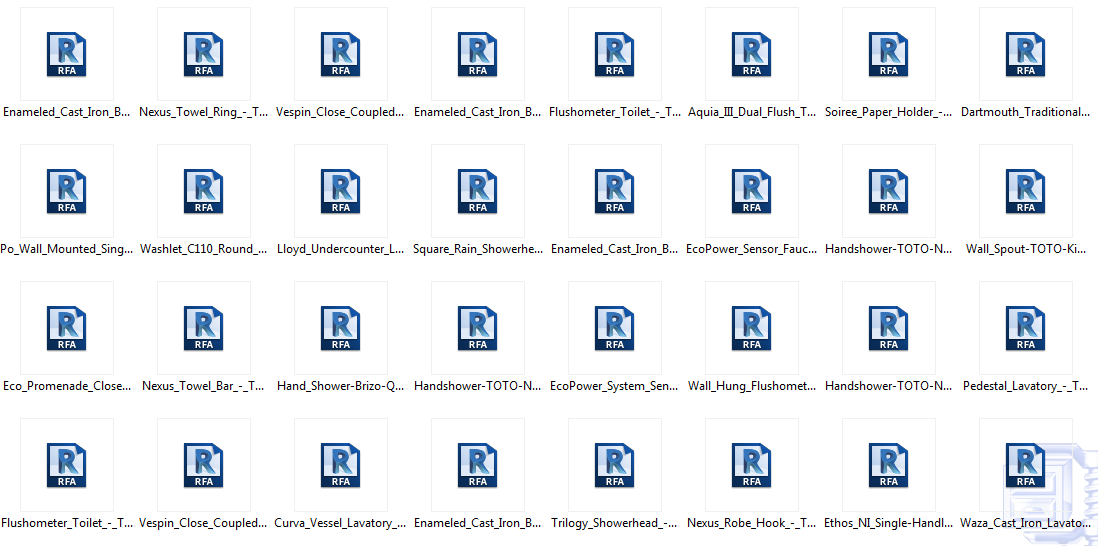1098x546 pixels.
Task: Select the Nexus_Towel_Ring RFA file icon
Action: [204, 54]
